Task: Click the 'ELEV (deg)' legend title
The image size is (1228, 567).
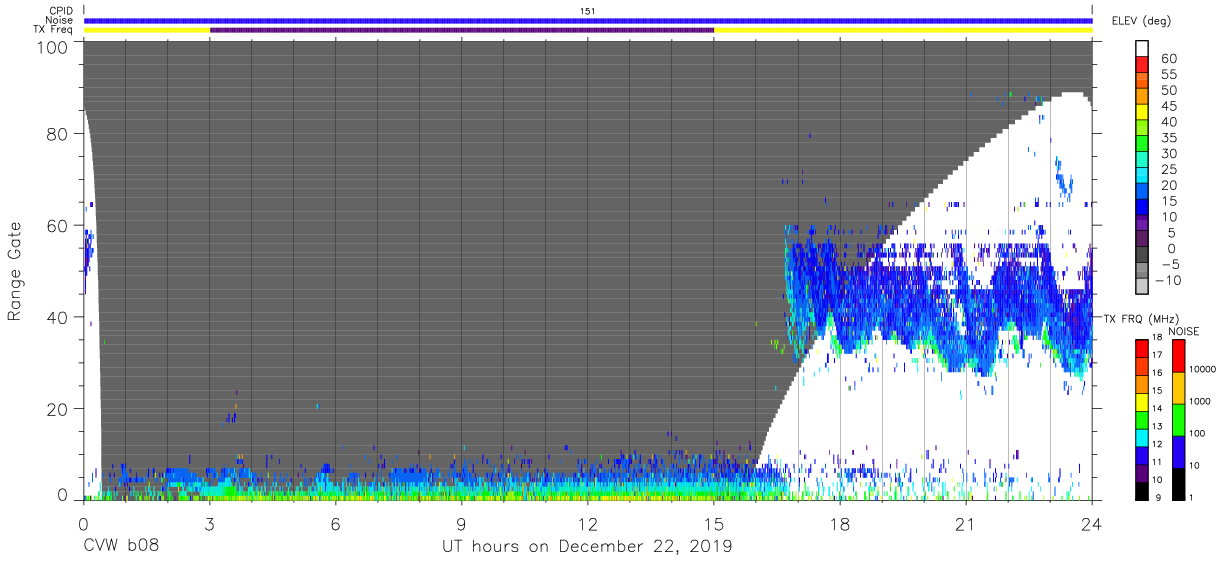Action: click(1141, 21)
